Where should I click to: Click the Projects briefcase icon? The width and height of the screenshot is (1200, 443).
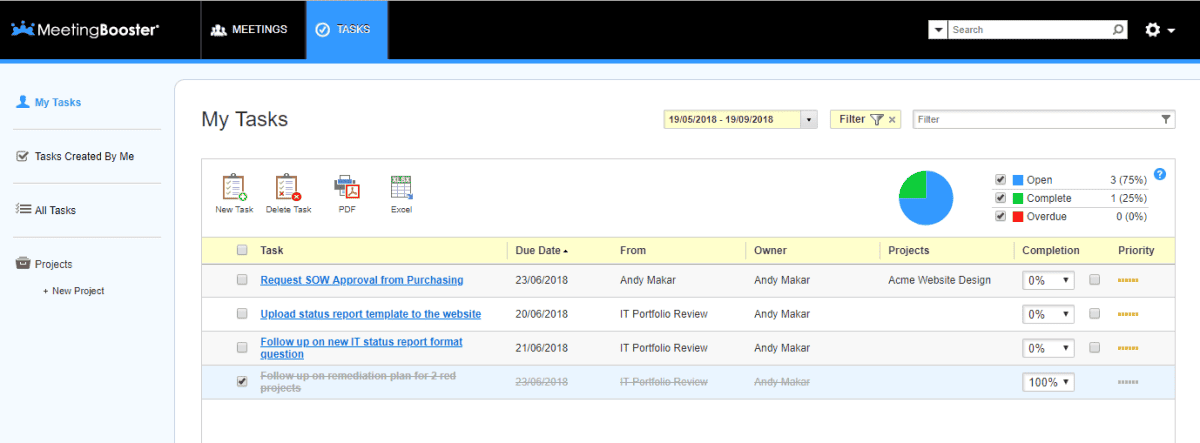(x=23, y=264)
